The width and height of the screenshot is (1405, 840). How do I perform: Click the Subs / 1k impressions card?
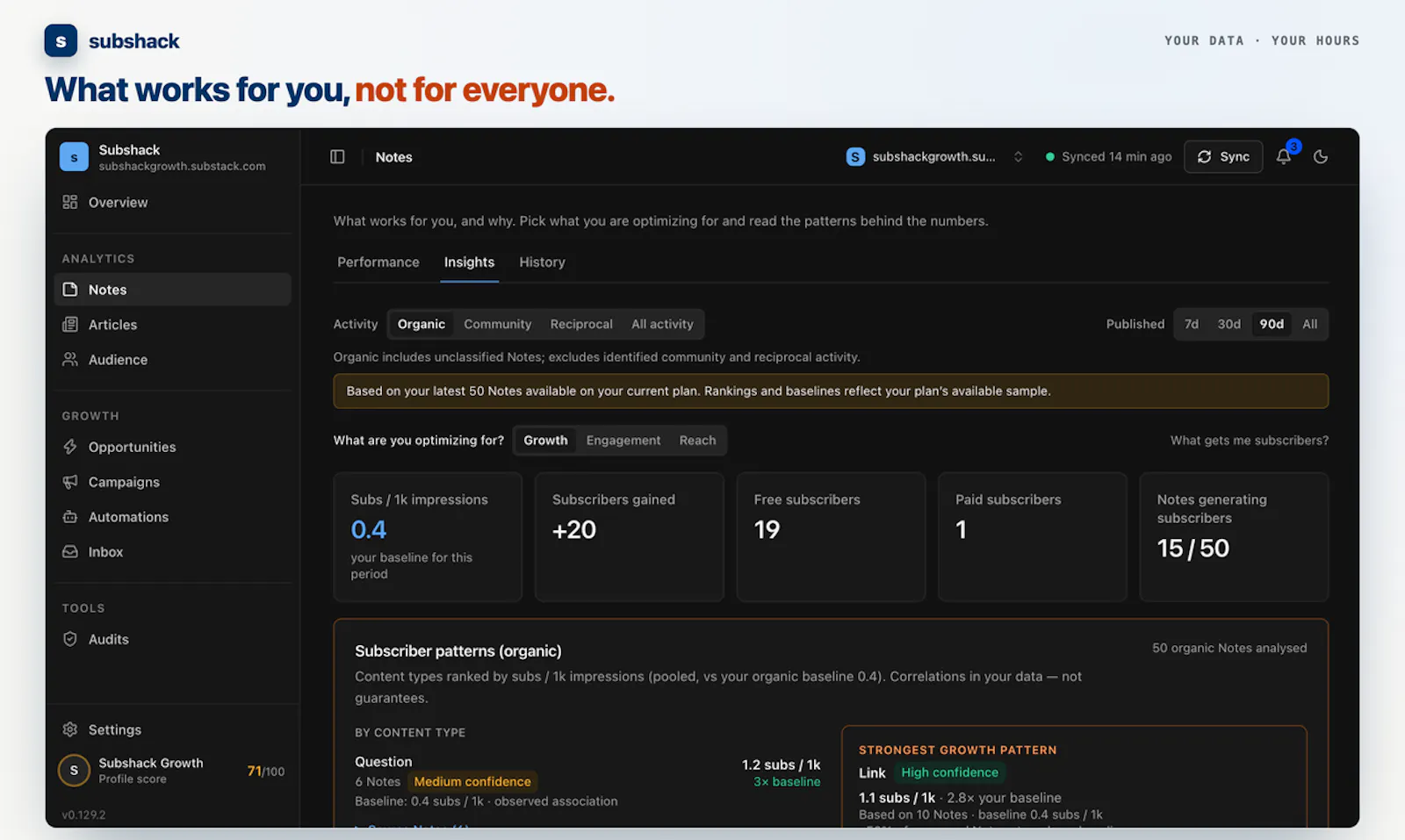click(428, 537)
